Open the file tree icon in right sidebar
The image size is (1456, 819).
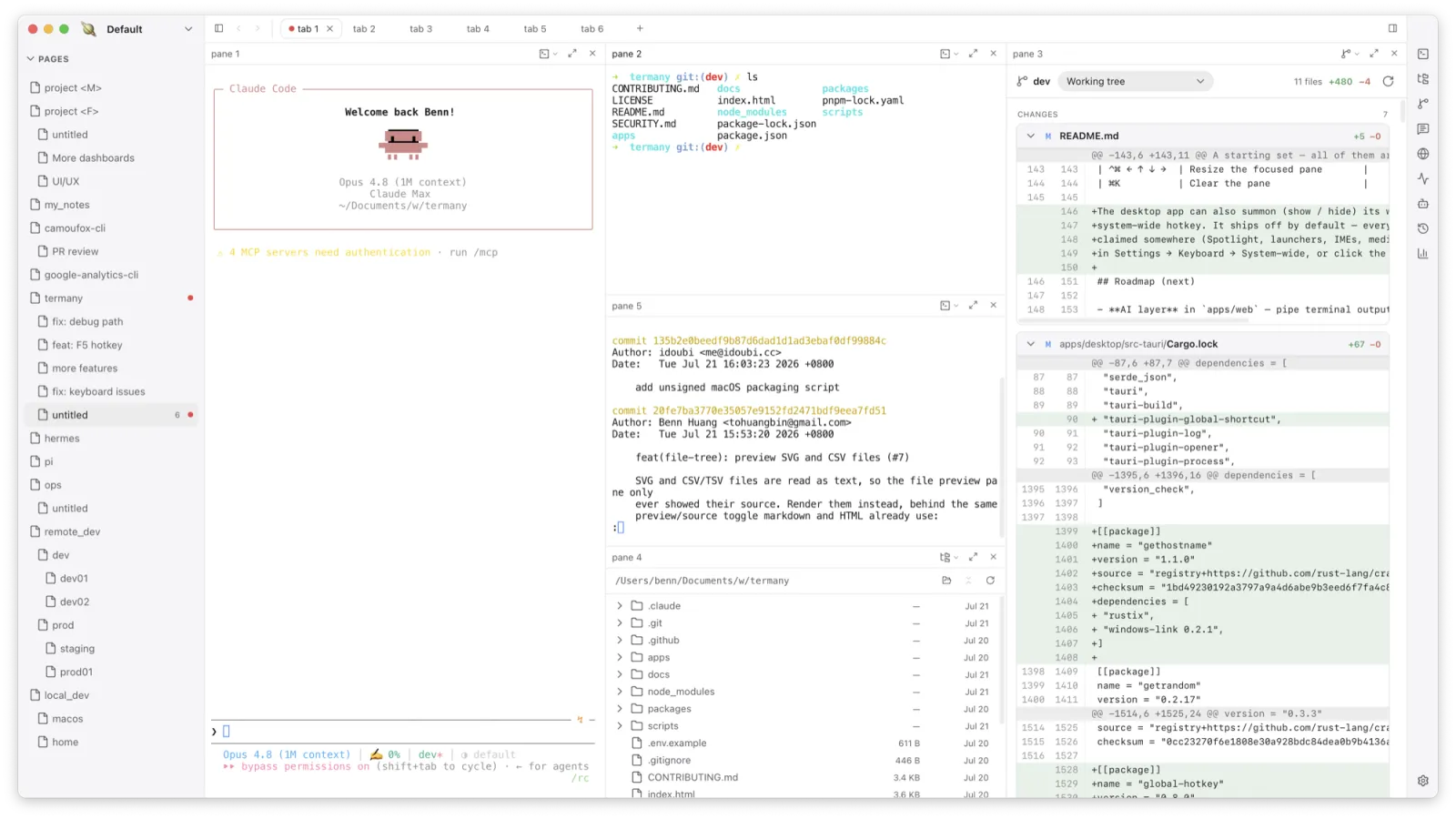point(1423,79)
